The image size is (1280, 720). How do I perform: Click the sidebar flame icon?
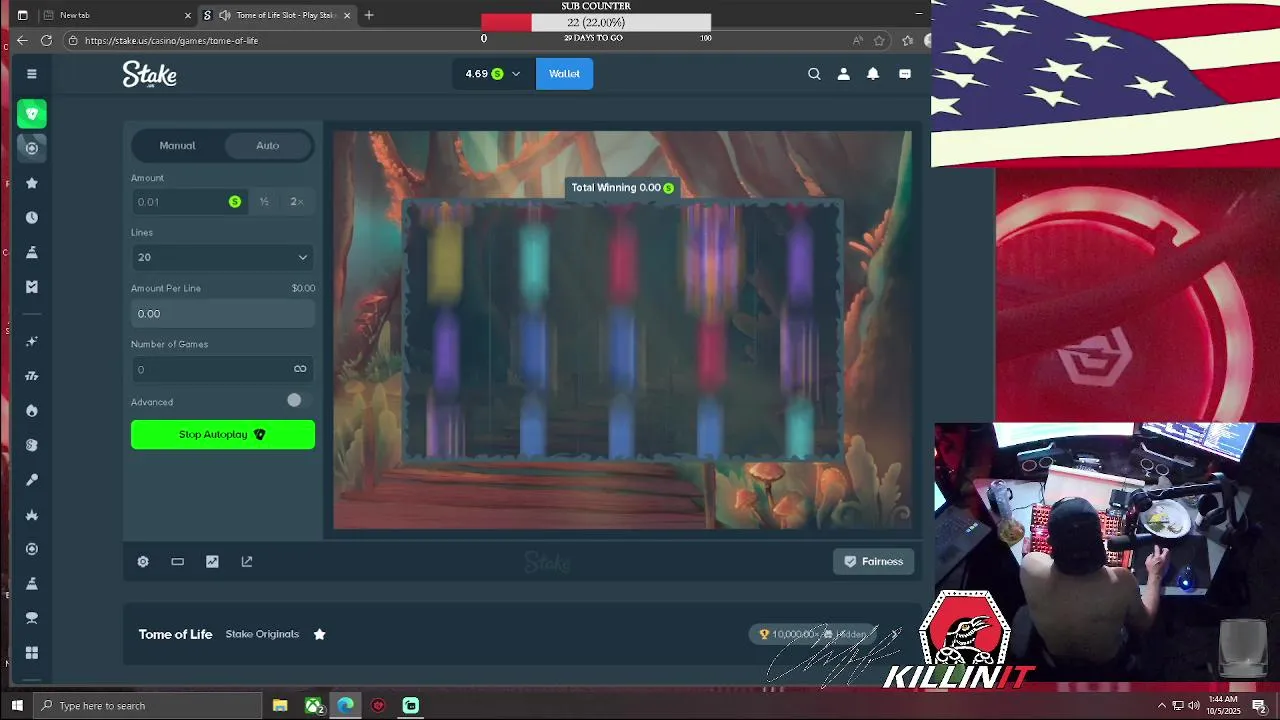[x=32, y=411]
